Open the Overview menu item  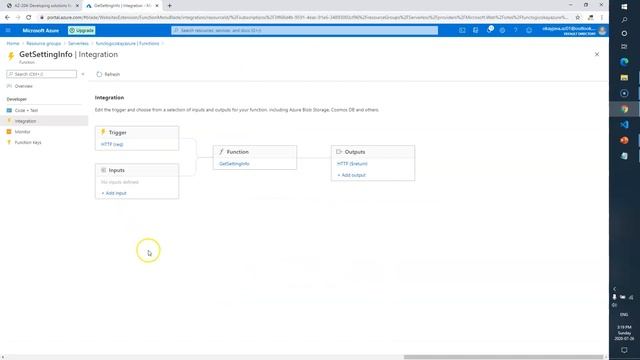(23, 86)
